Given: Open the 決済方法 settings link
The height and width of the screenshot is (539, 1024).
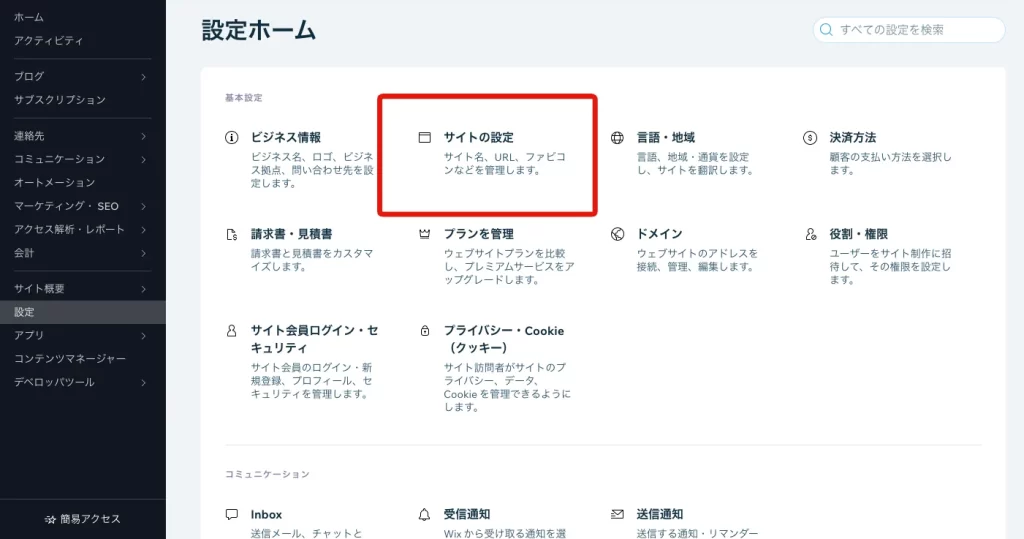Looking at the screenshot, I should click(x=852, y=138).
